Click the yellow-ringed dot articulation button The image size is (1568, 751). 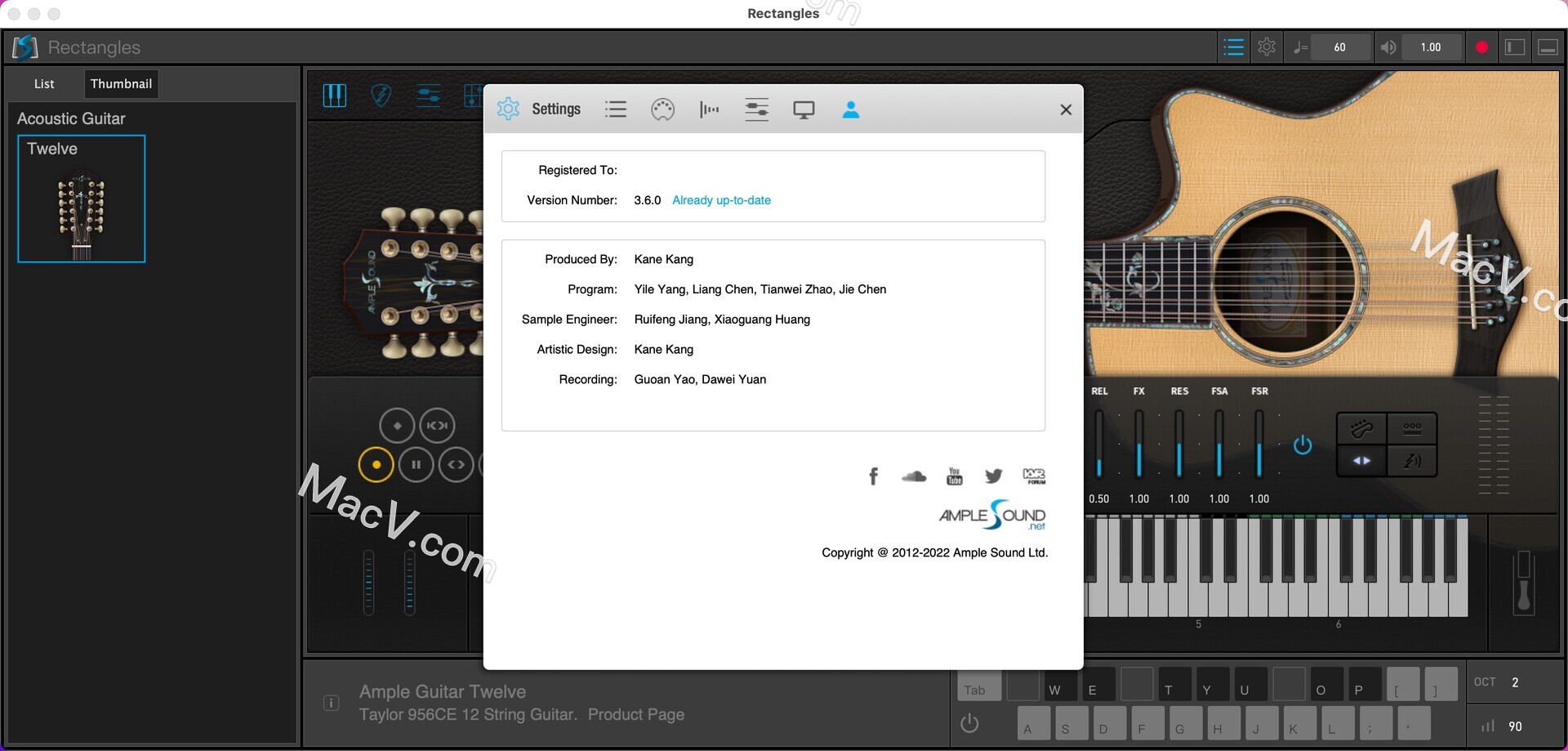click(x=376, y=464)
